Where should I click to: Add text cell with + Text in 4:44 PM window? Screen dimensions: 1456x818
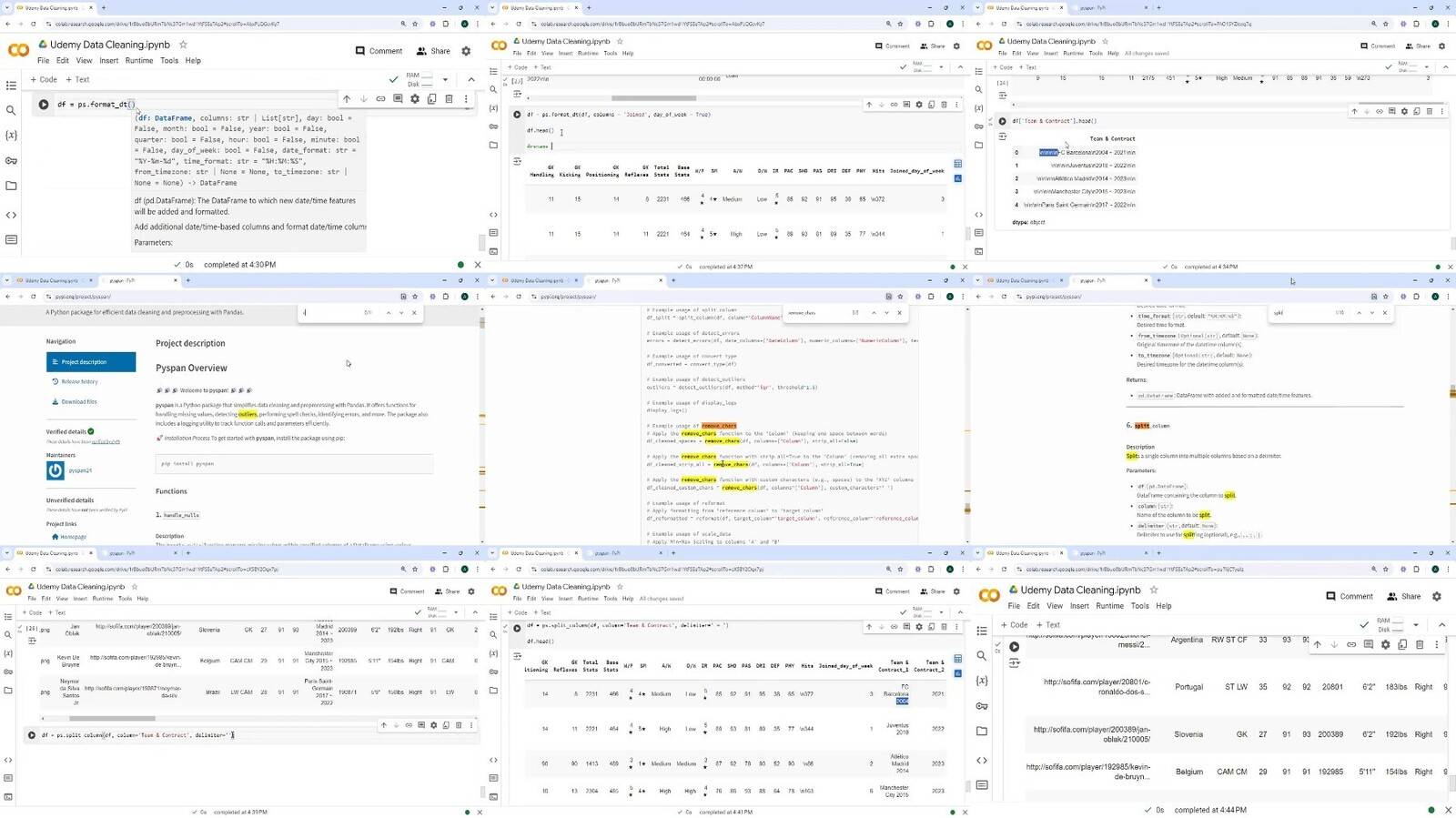tap(1048, 625)
